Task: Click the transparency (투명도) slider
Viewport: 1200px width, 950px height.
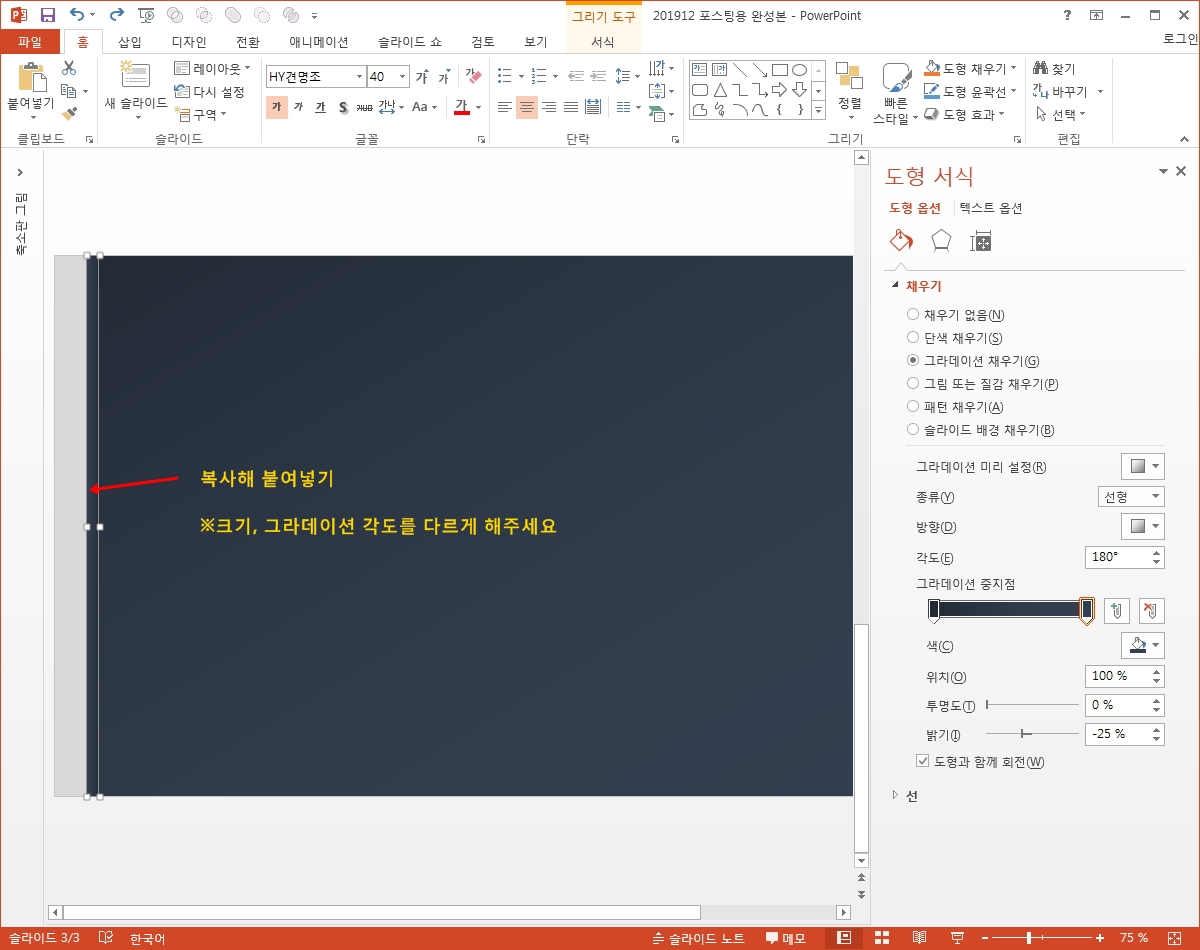Action: click(x=1033, y=705)
